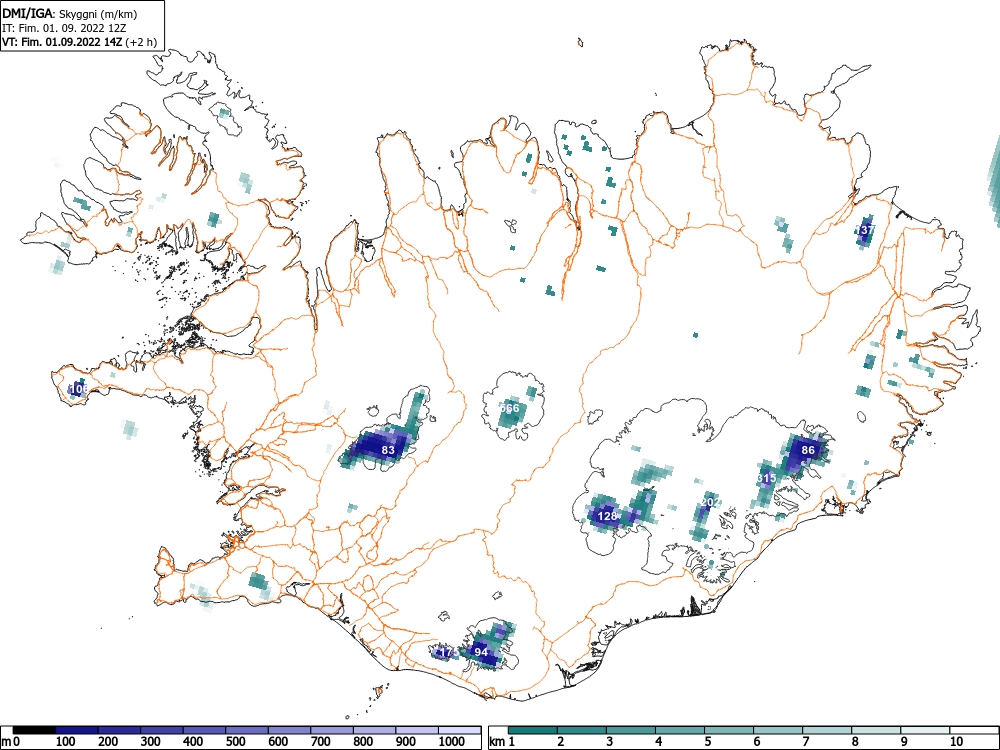Click the '1000' metres legend label
1000x750 pixels.
[x=452, y=742]
